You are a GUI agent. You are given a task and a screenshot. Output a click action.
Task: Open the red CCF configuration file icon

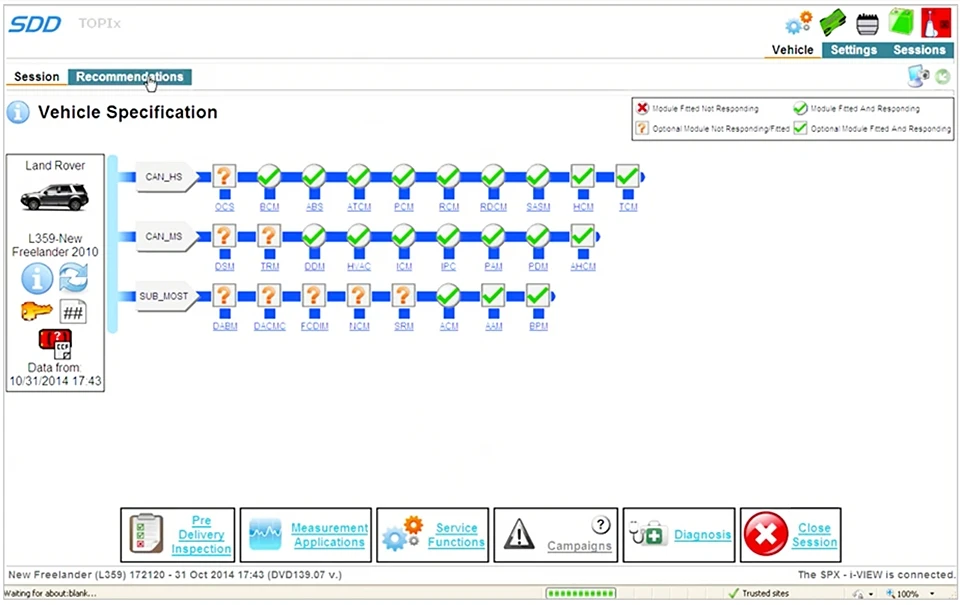[x=56, y=344]
